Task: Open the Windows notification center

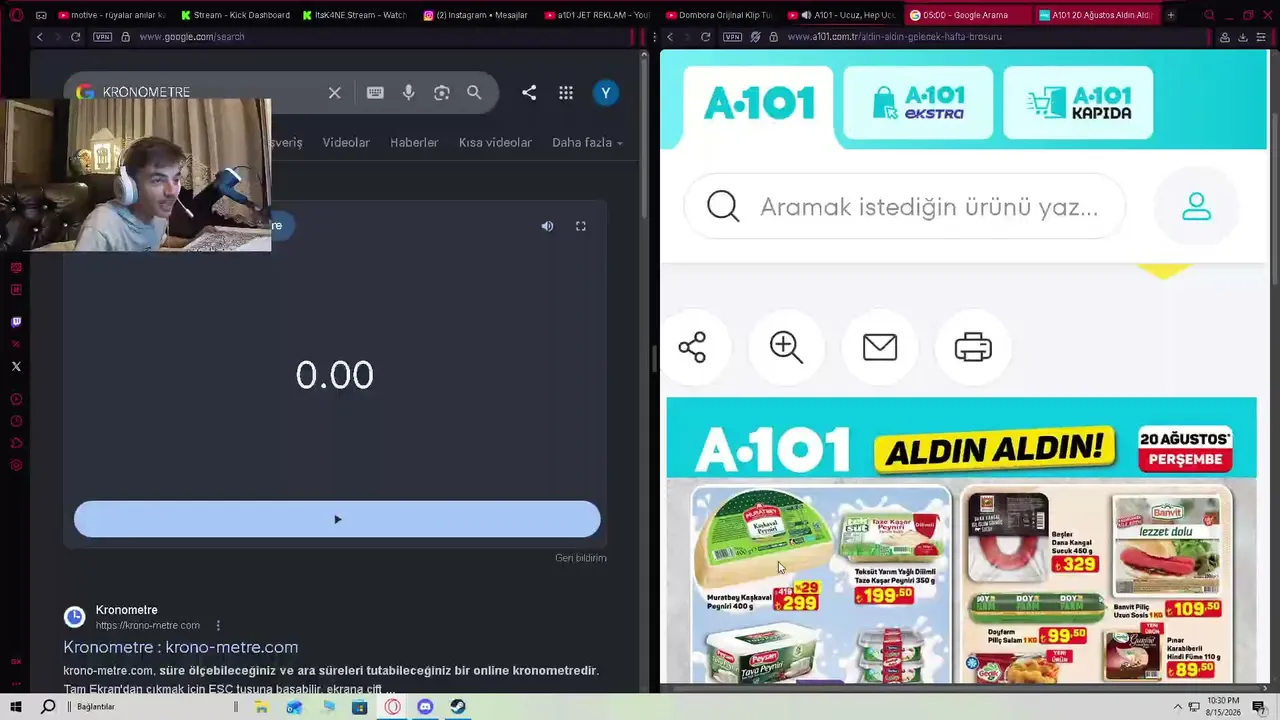Action: coord(1259,707)
